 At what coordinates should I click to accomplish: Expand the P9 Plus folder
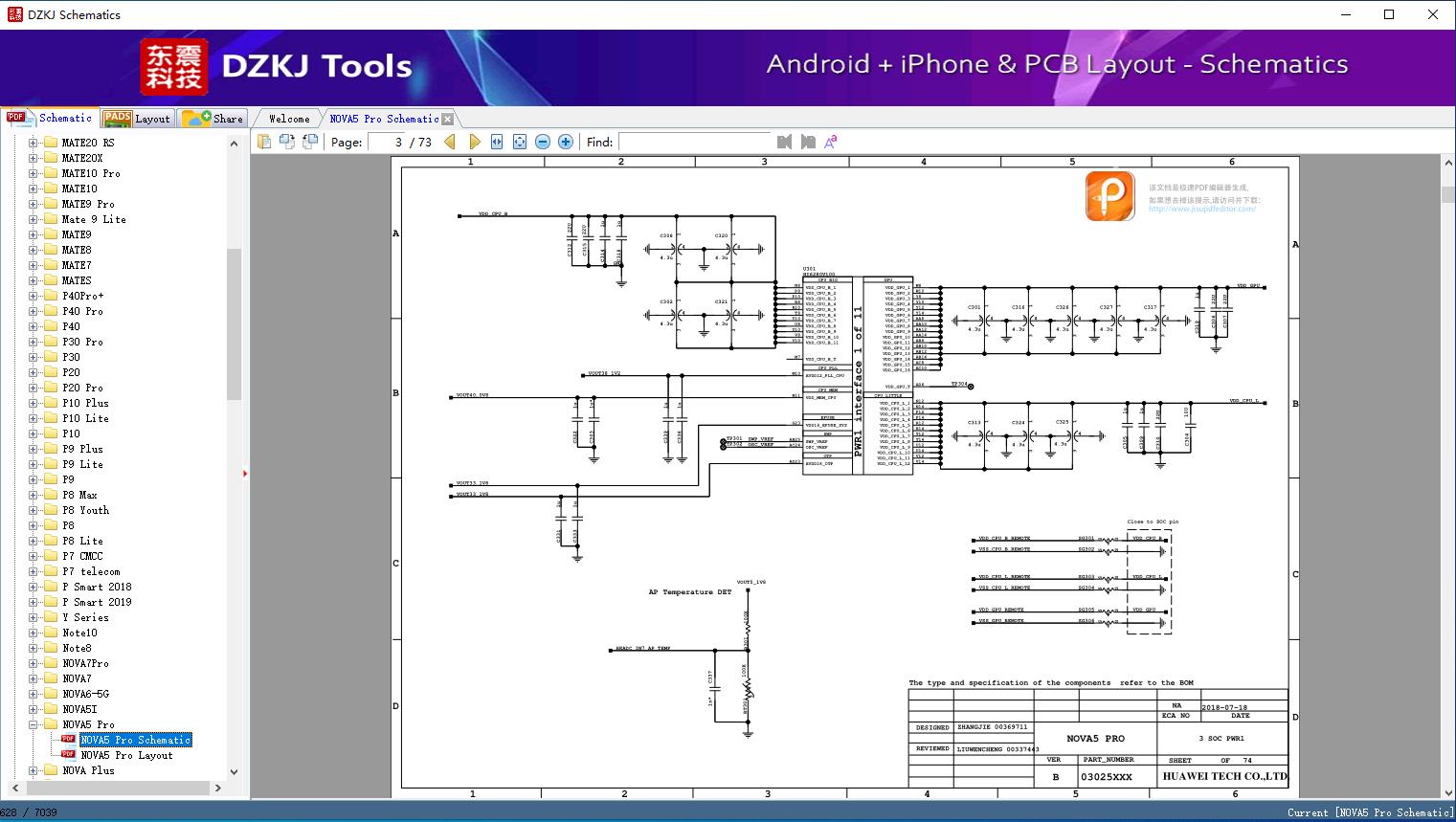(34, 449)
